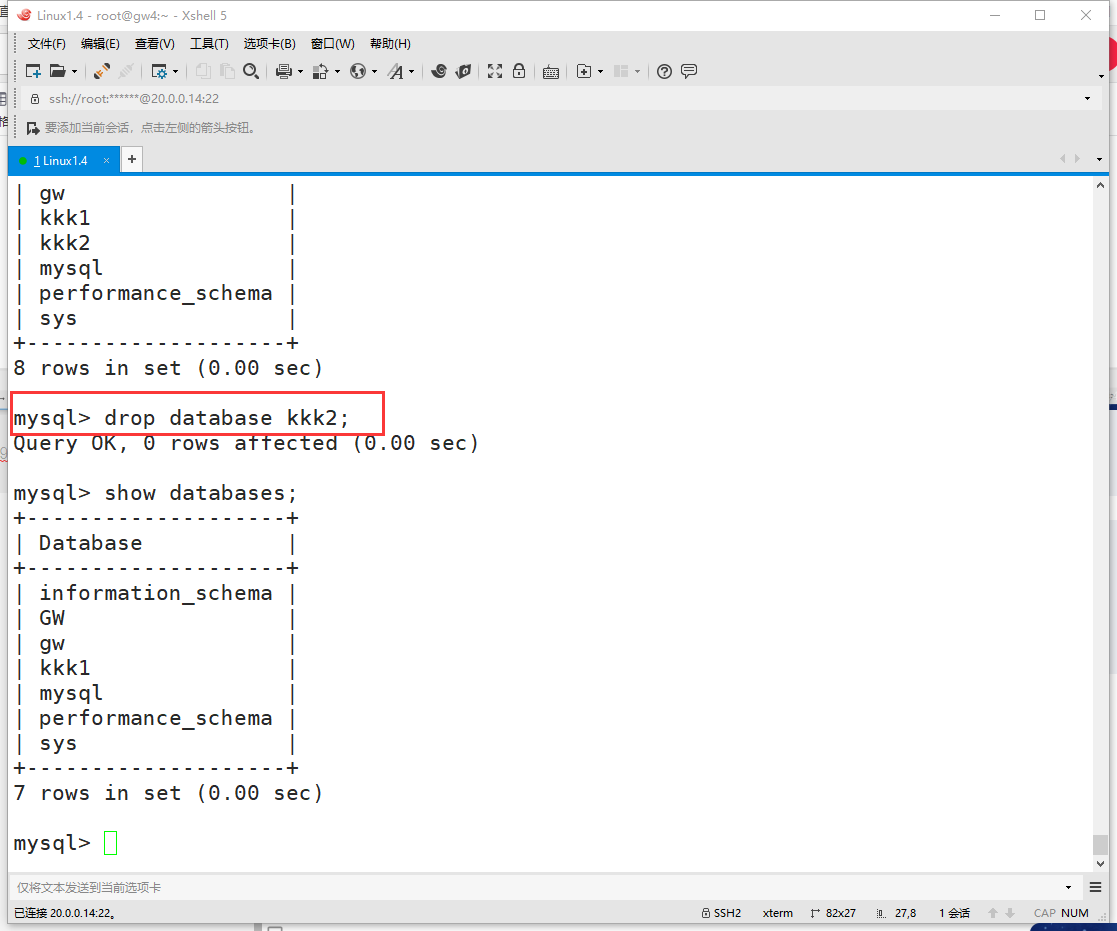
Task: Click the Paste icon in toolbar
Action: [x=227, y=71]
